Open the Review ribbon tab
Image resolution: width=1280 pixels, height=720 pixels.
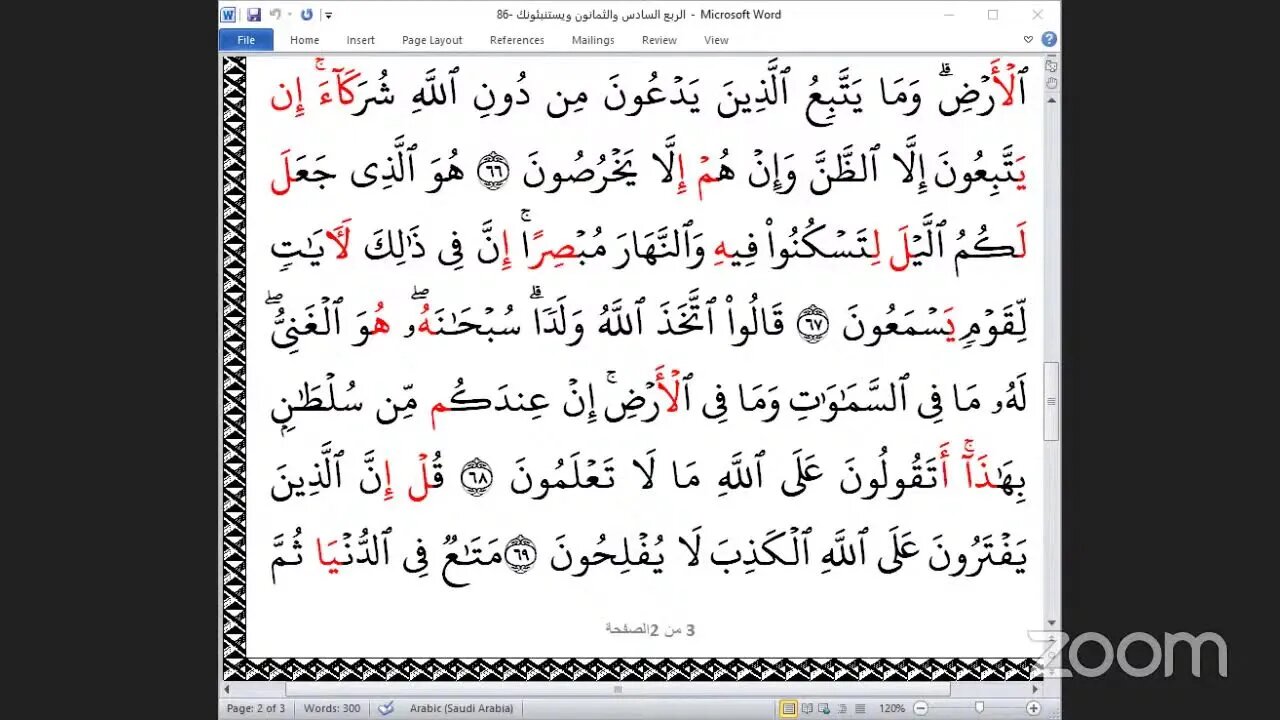tap(659, 40)
